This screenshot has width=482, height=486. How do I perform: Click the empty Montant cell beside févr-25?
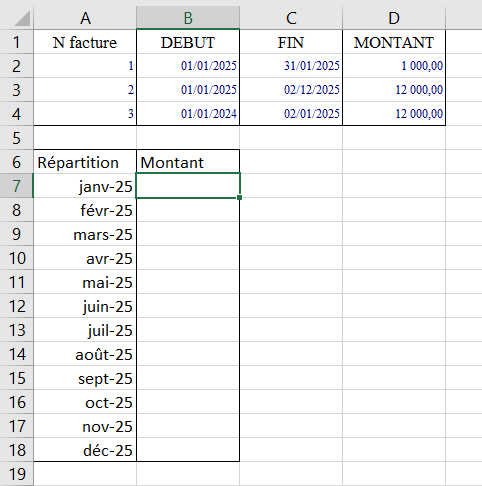tap(188, 210)
